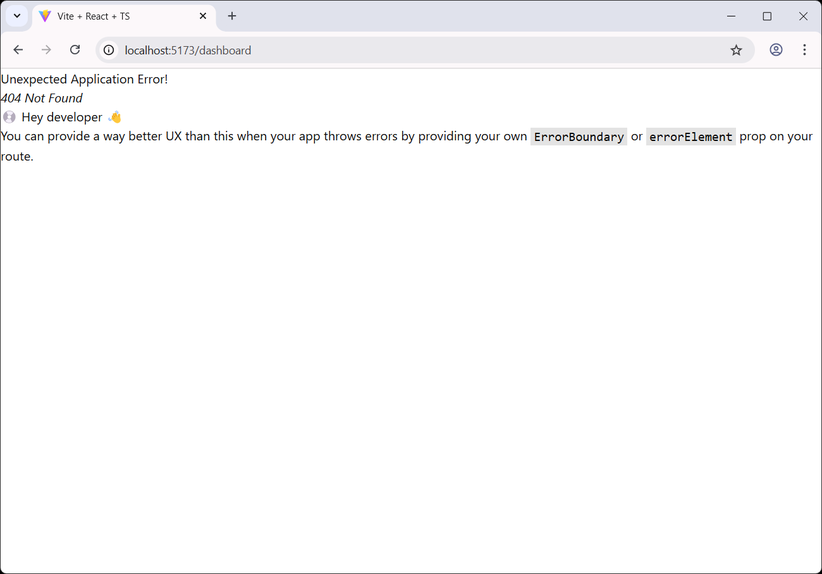Bookmark this page with the star
This screenshot has width=822, height=574.
[736, 50]
